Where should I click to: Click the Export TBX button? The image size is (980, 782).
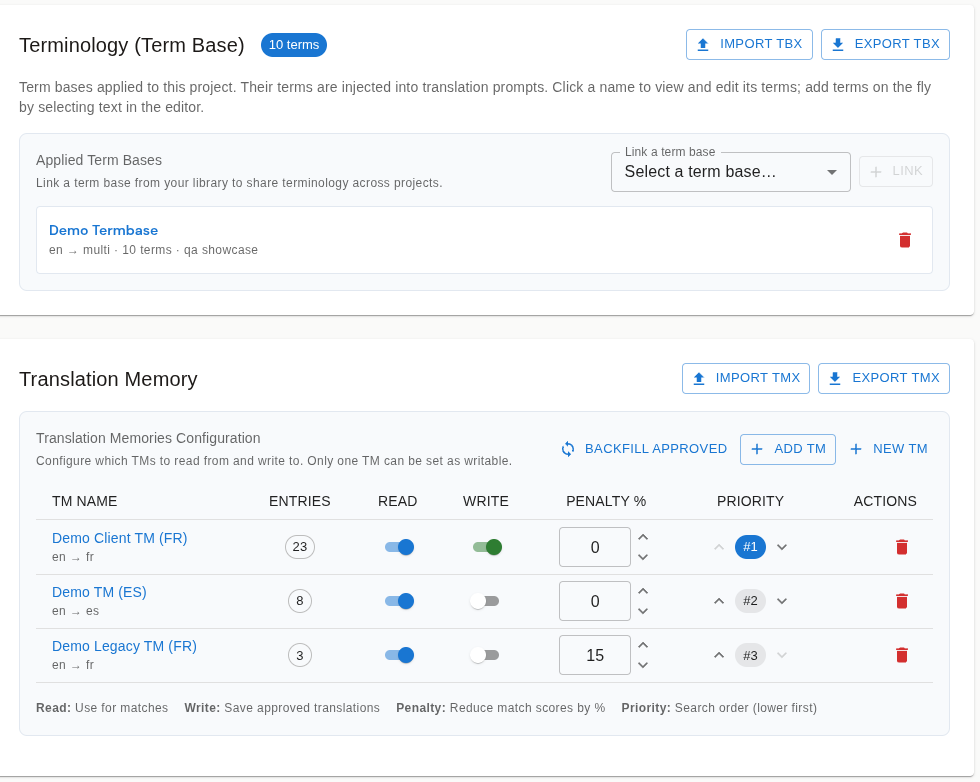click(885, 44)
